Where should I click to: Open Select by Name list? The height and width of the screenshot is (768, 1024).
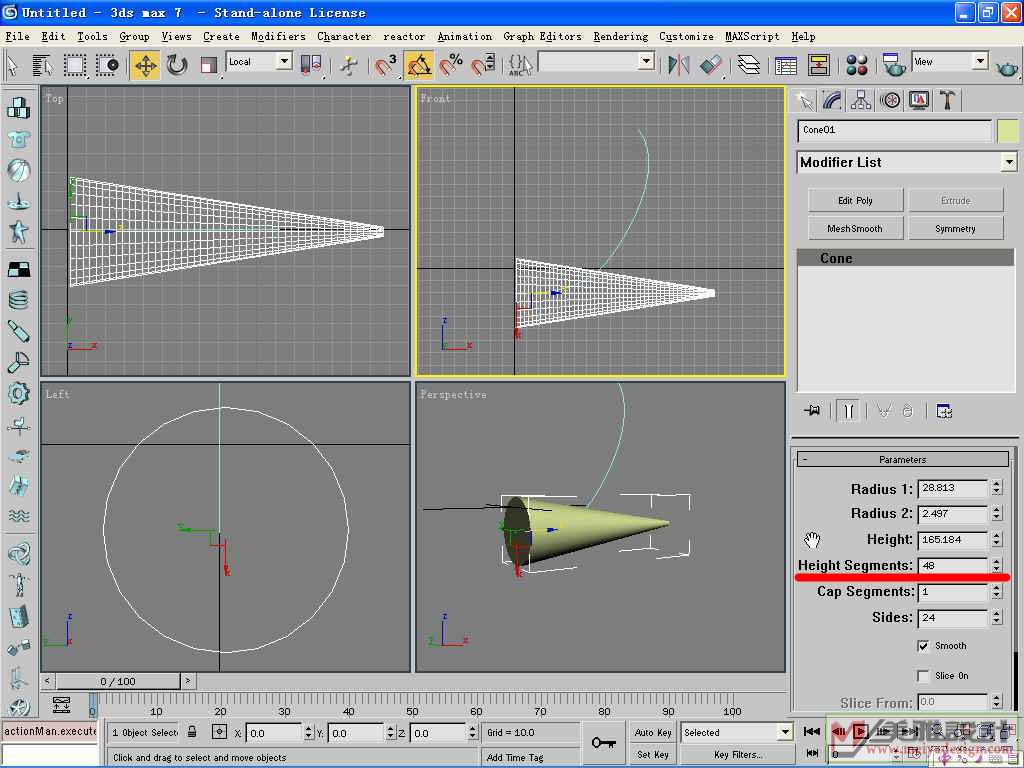click(42, 65)
